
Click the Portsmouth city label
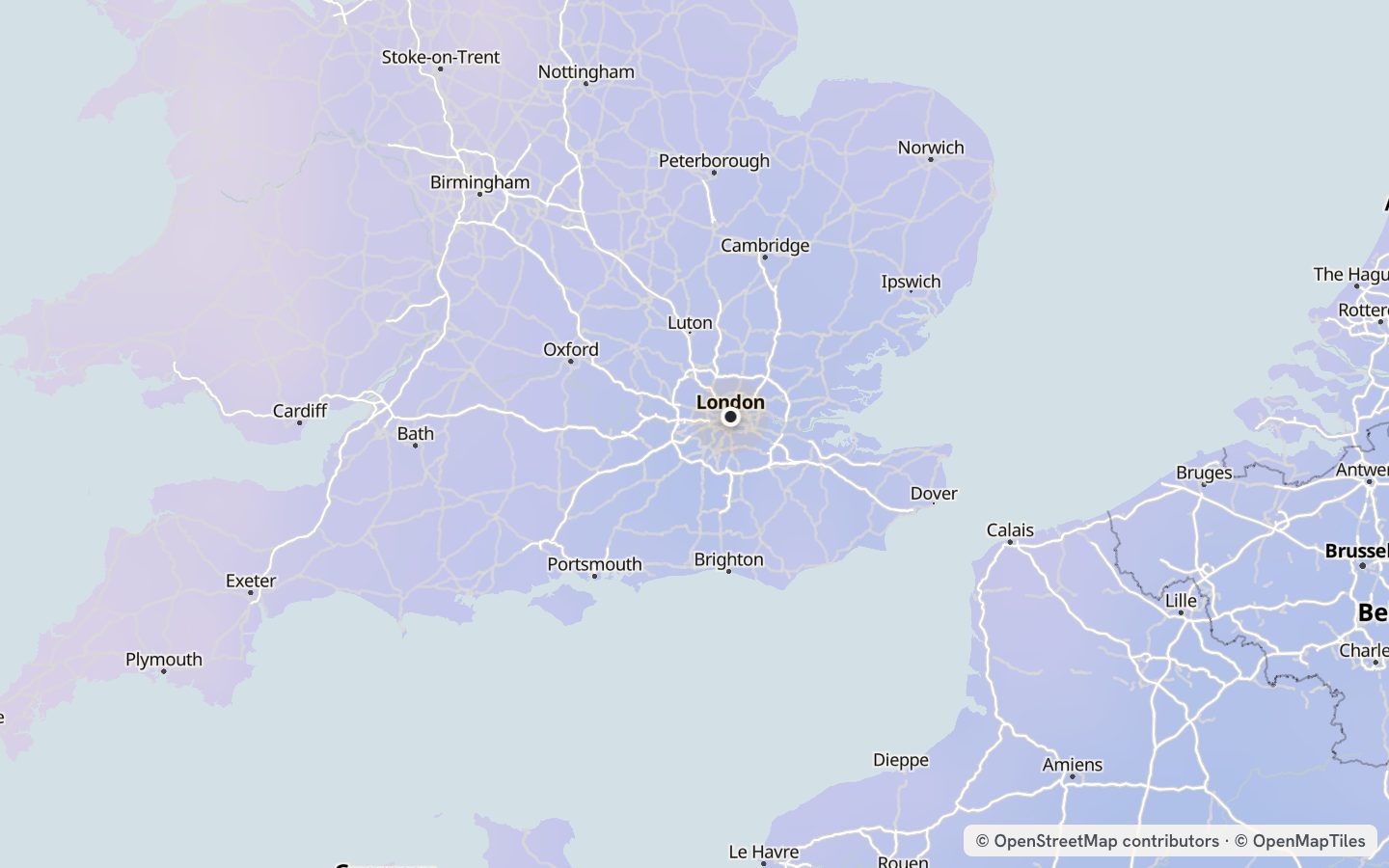point(594,564)
